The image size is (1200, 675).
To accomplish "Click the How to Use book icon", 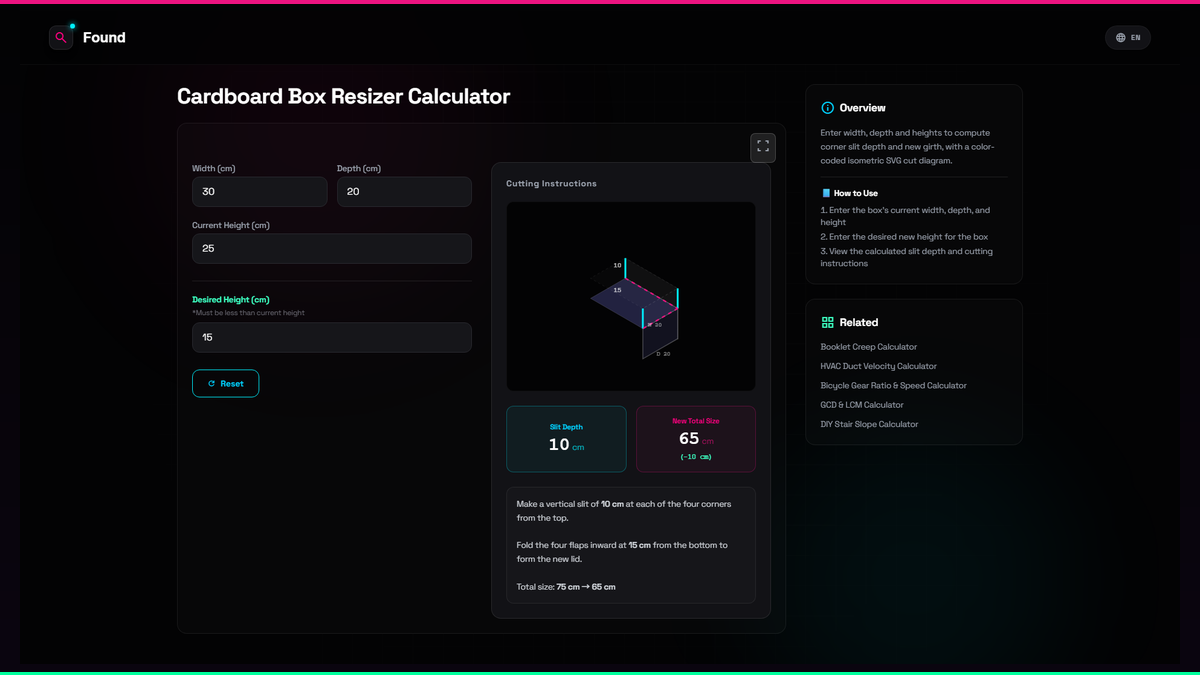I will [x=826, y=193].
